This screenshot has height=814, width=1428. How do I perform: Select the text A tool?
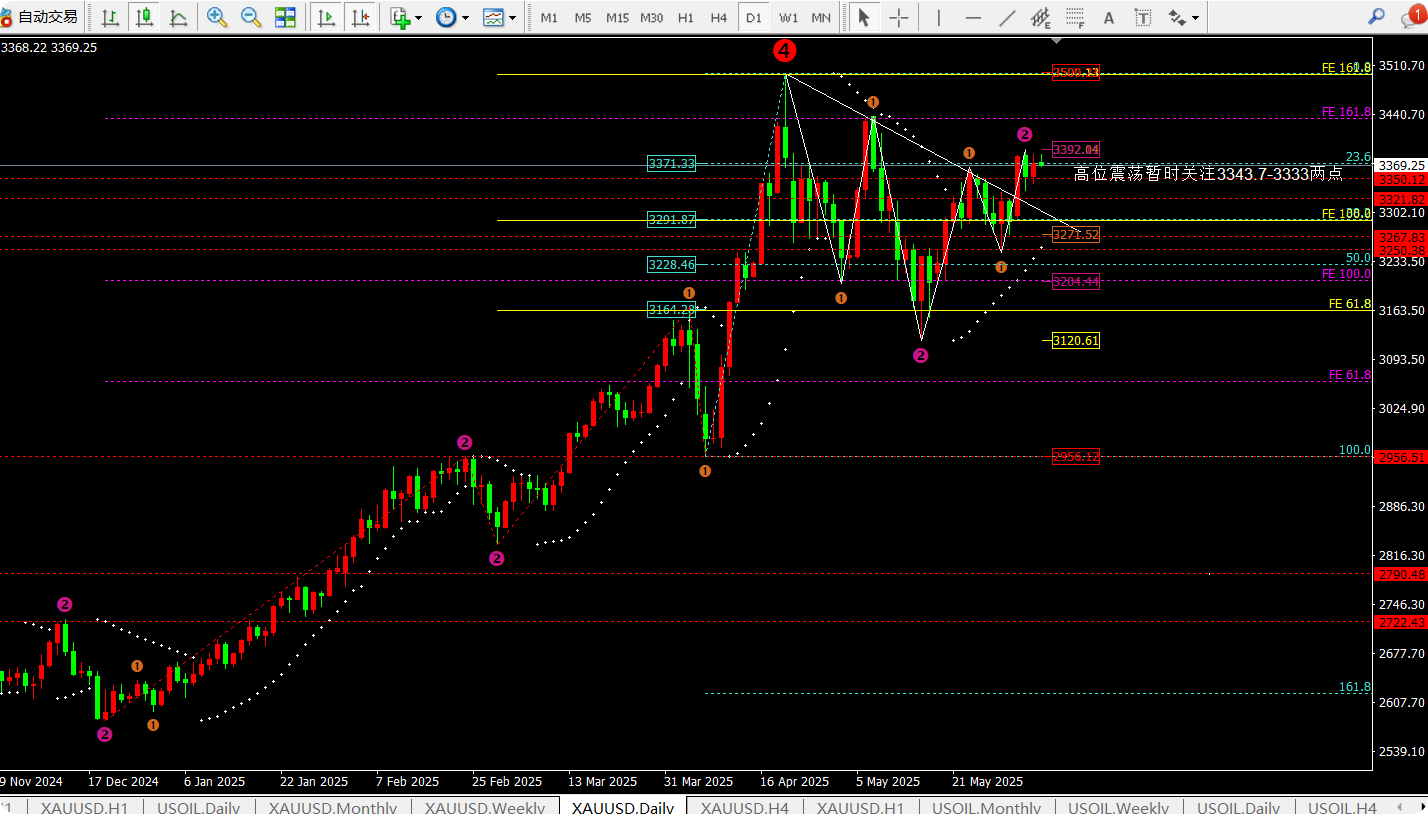coord(1109,17)
